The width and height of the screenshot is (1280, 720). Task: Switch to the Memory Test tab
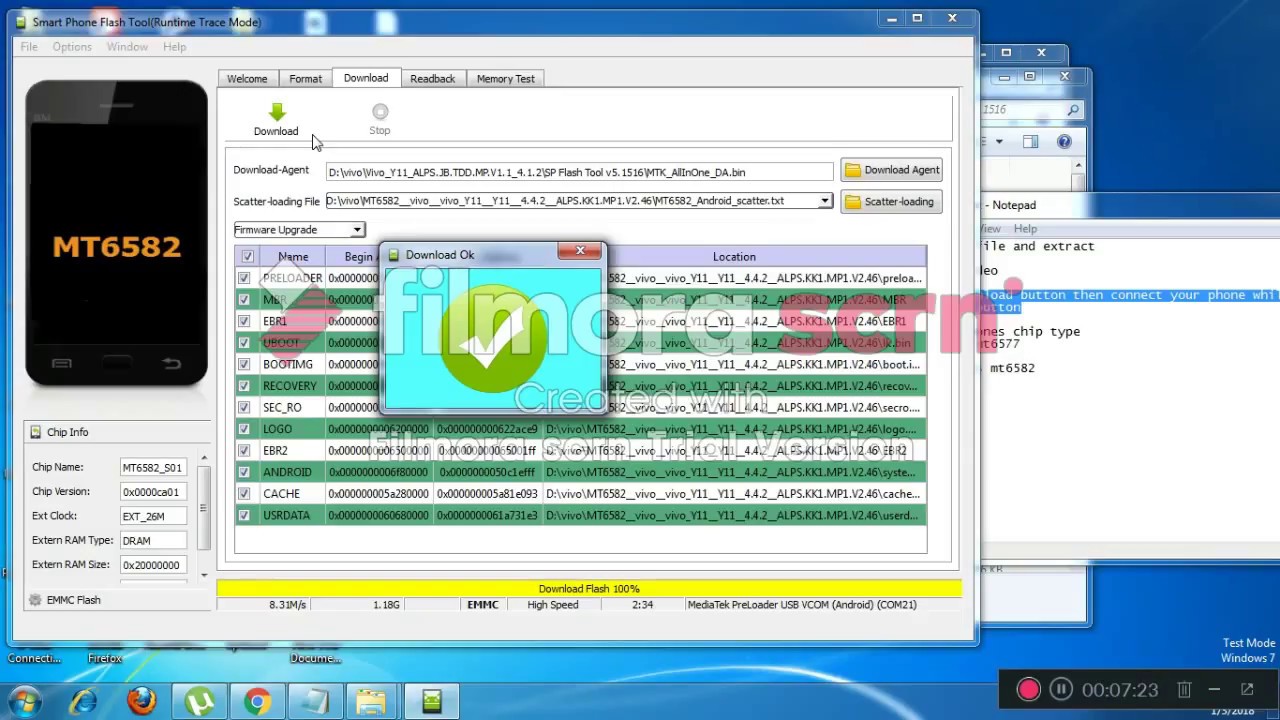[506, 79]
